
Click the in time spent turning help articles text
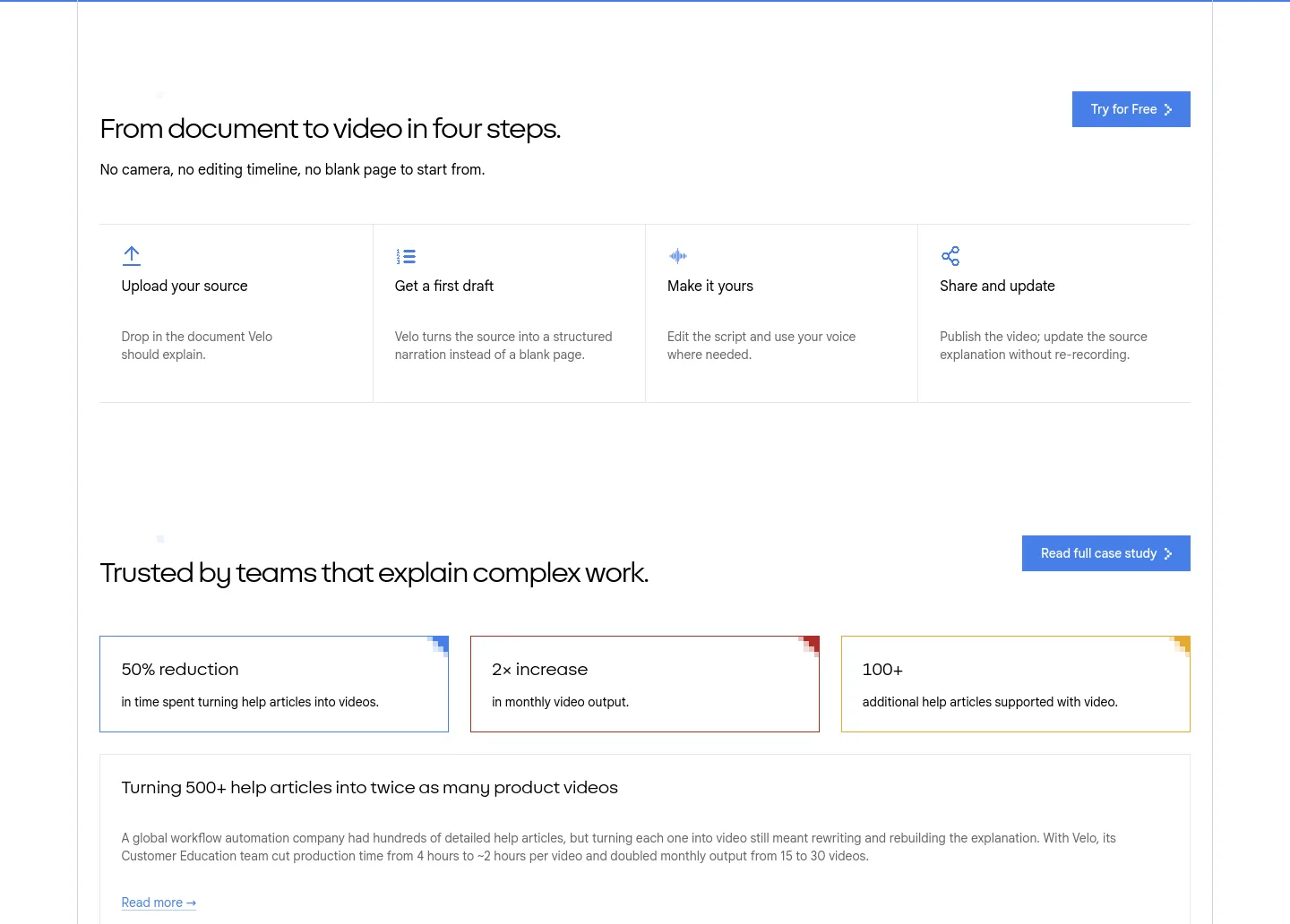(x=250, y=702)
